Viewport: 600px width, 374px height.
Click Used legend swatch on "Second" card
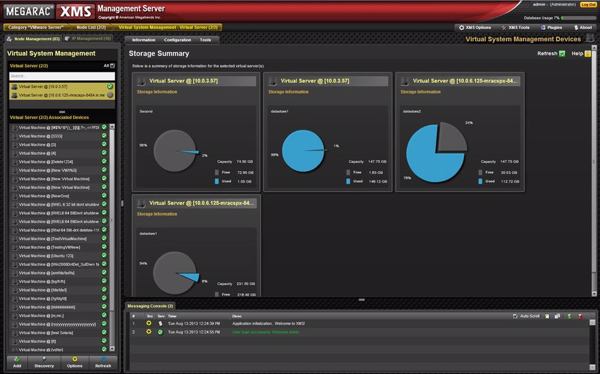[x=217, y=181]
